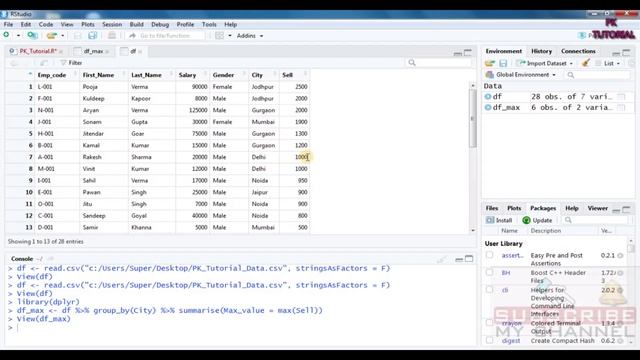Click the data viewer search field
Viewport: 640px width, 360px height.
click(x=439, y=63)
